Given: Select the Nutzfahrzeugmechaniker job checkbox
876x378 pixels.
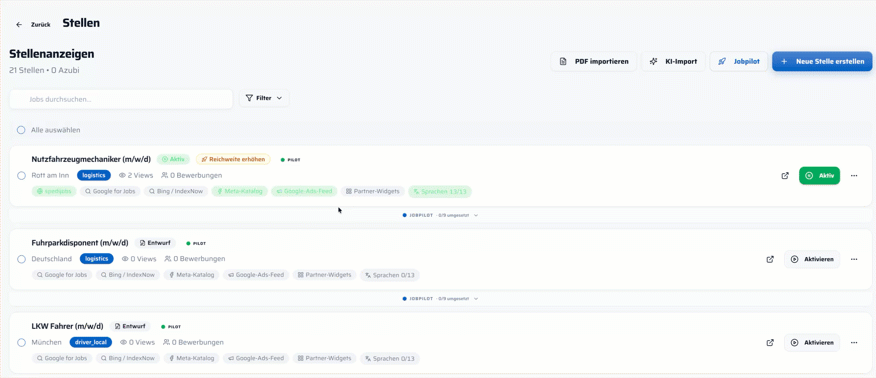Looking at the screenshot, I should [x=21, y=175].
